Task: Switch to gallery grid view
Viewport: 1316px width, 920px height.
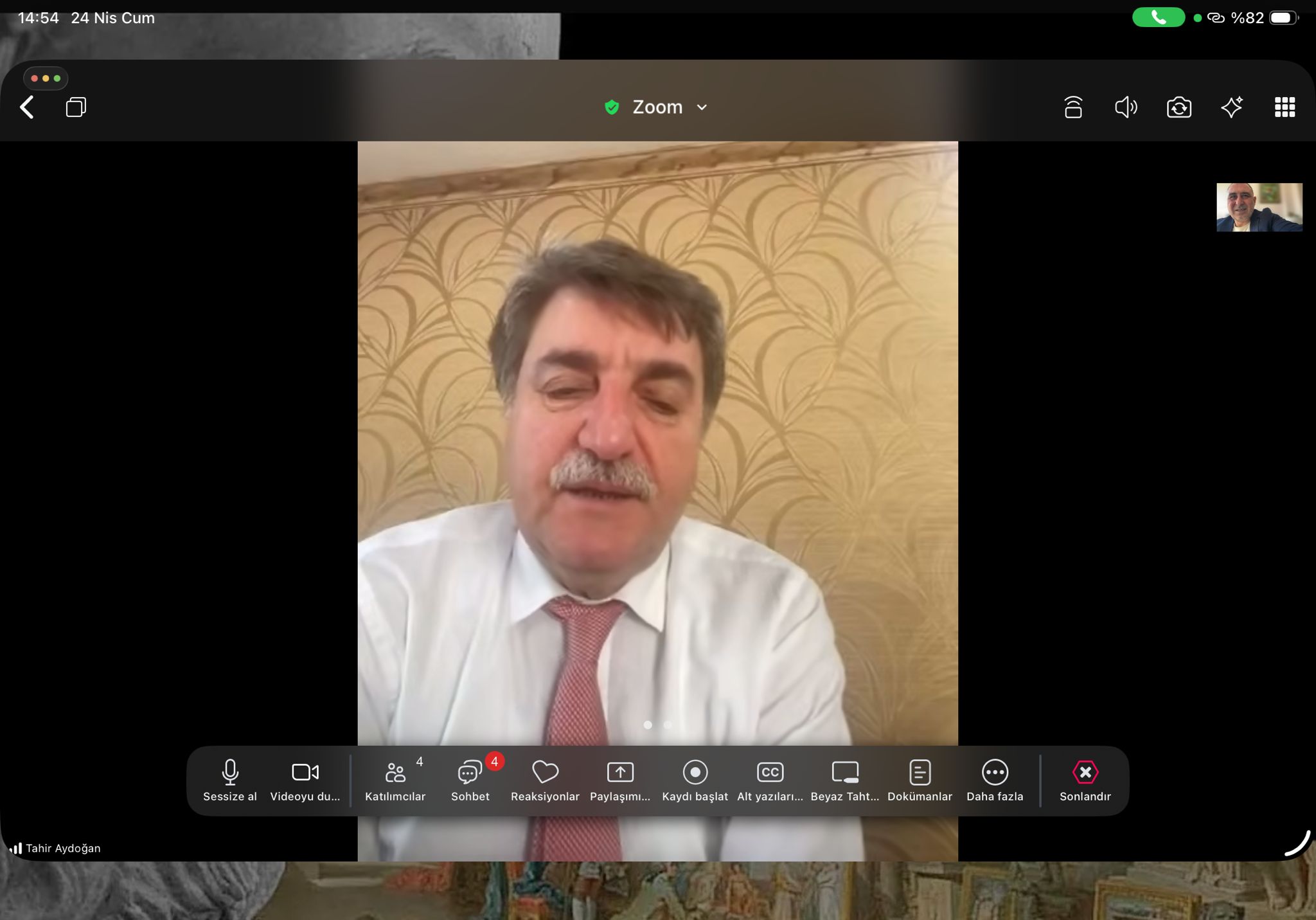Action: click(x=1285, y=107)
